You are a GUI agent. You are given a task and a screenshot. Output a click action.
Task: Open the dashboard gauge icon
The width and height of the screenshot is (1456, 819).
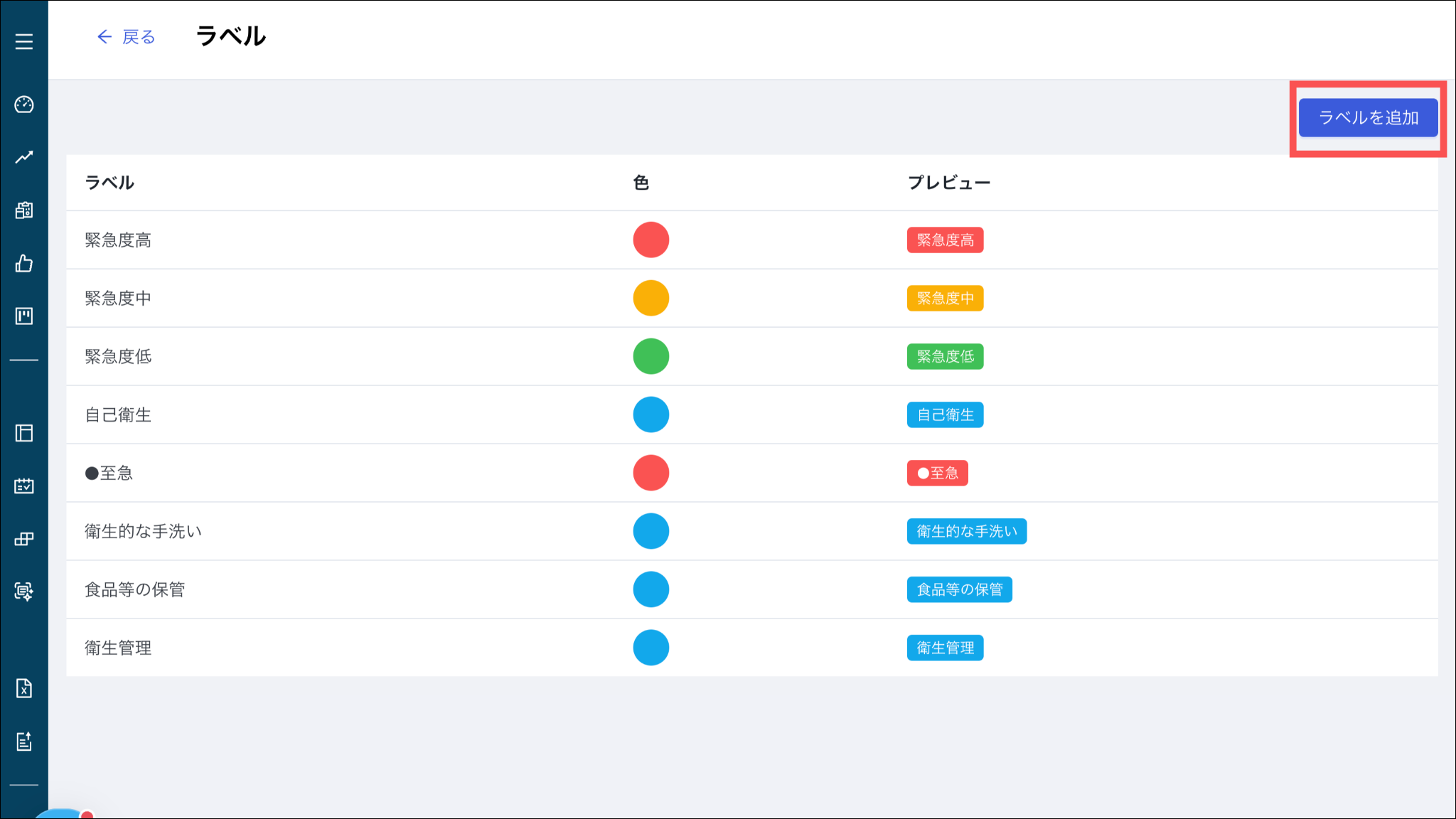(24, 105)
